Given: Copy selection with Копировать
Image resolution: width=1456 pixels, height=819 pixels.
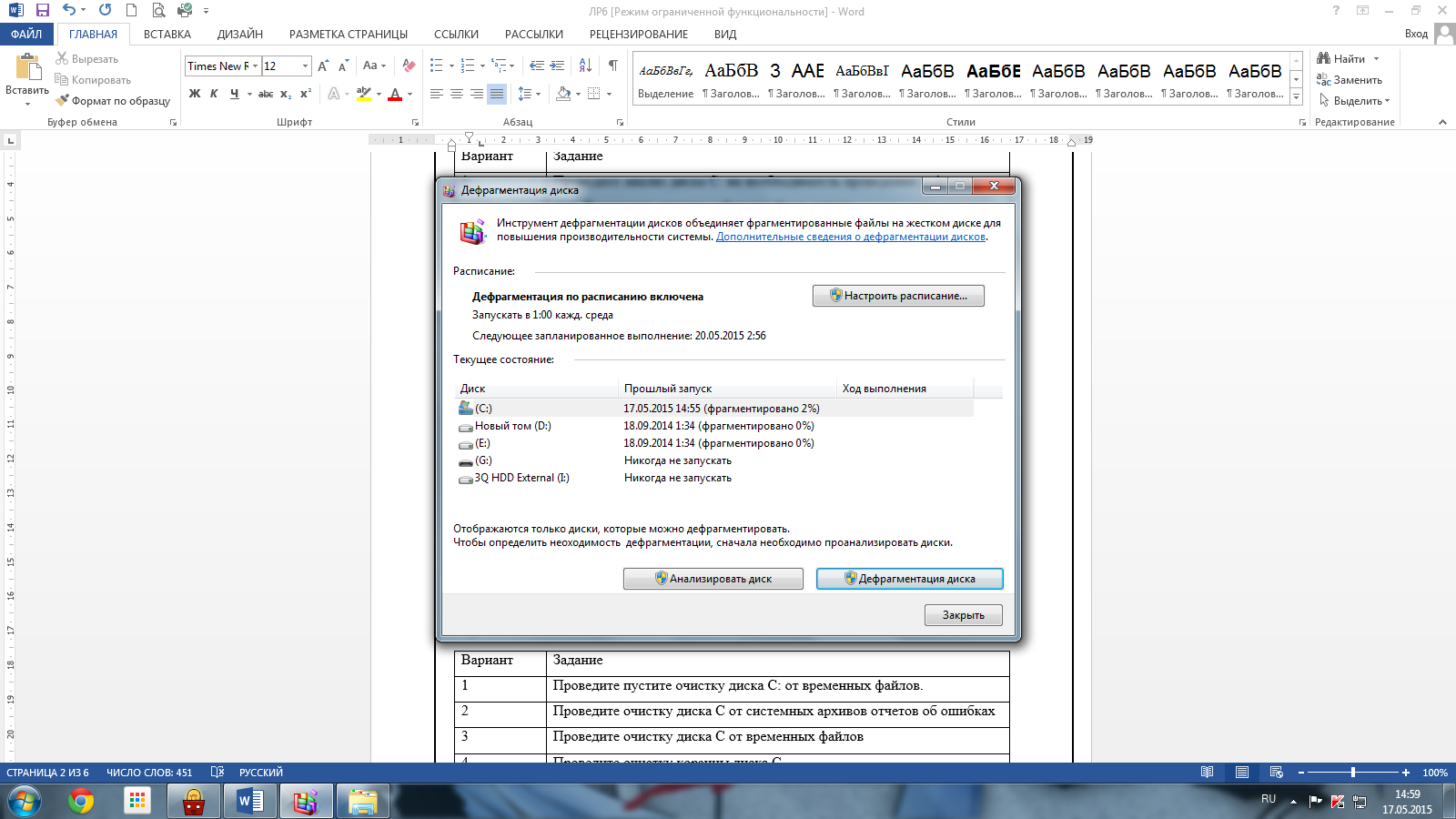Looking at the screenshot, I should (x=93, y=80).
